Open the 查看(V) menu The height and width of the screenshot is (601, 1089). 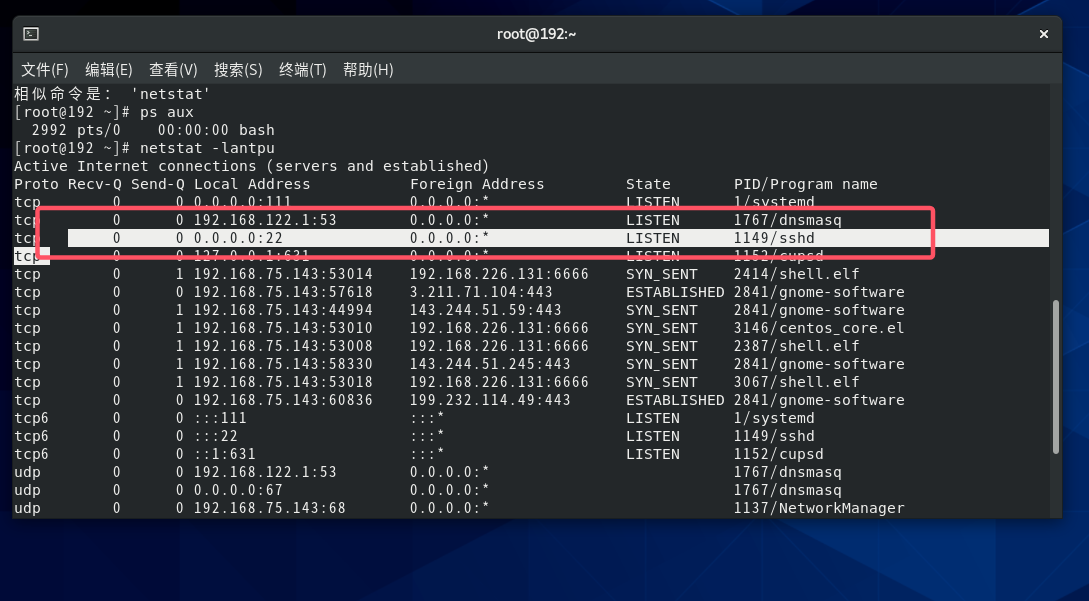coord(173,69)
